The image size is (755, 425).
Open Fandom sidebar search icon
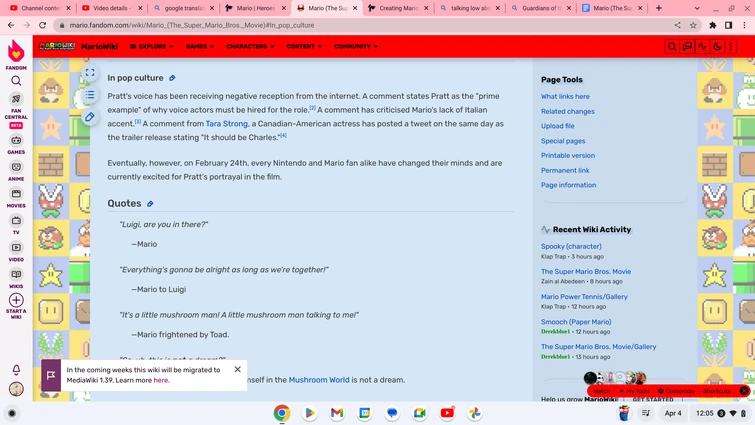pyautogui.click(x=16, y=81)
